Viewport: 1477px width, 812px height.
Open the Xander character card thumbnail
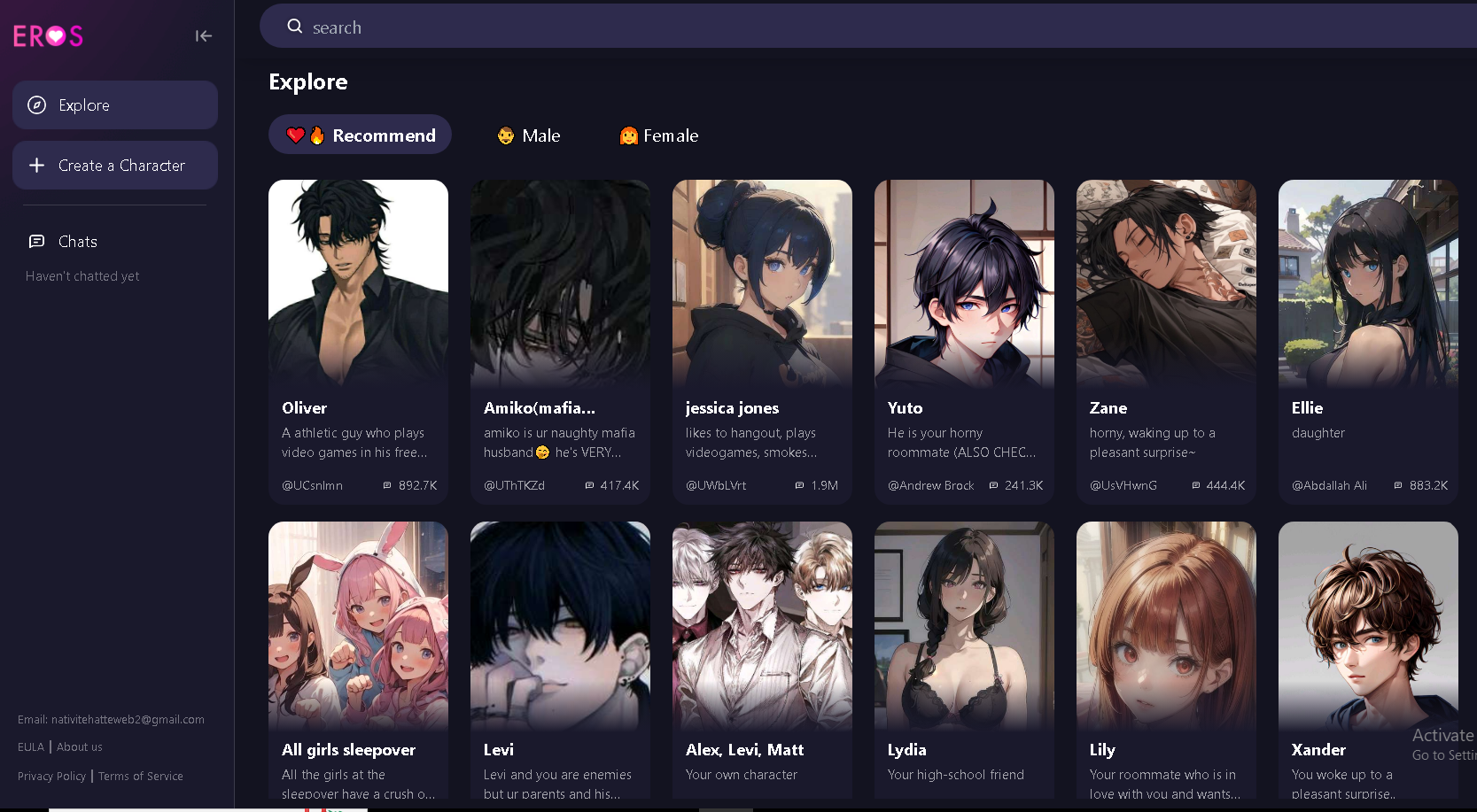[1368, 625]
